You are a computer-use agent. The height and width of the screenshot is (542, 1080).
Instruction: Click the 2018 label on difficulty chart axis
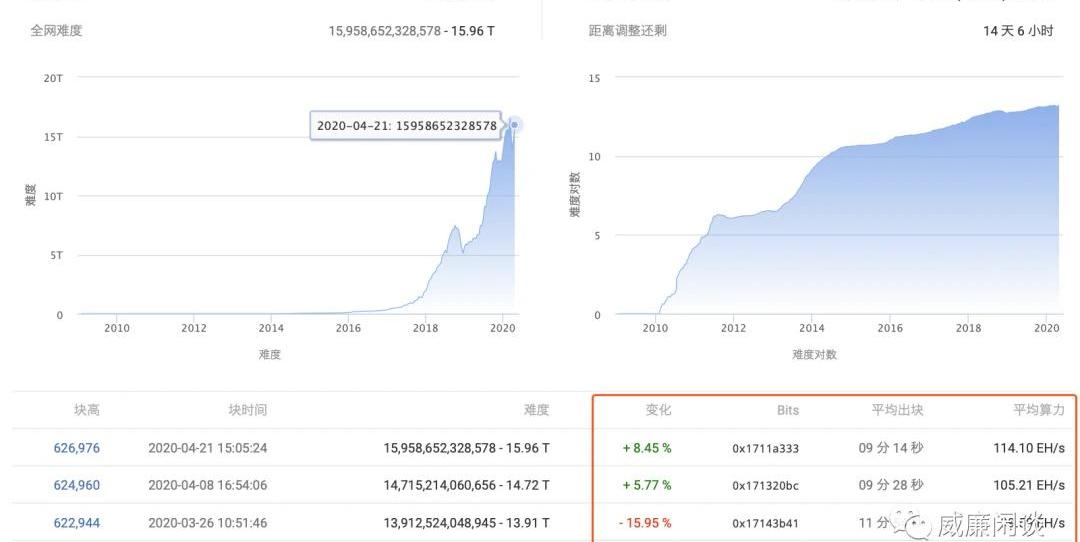pos(426,328)
